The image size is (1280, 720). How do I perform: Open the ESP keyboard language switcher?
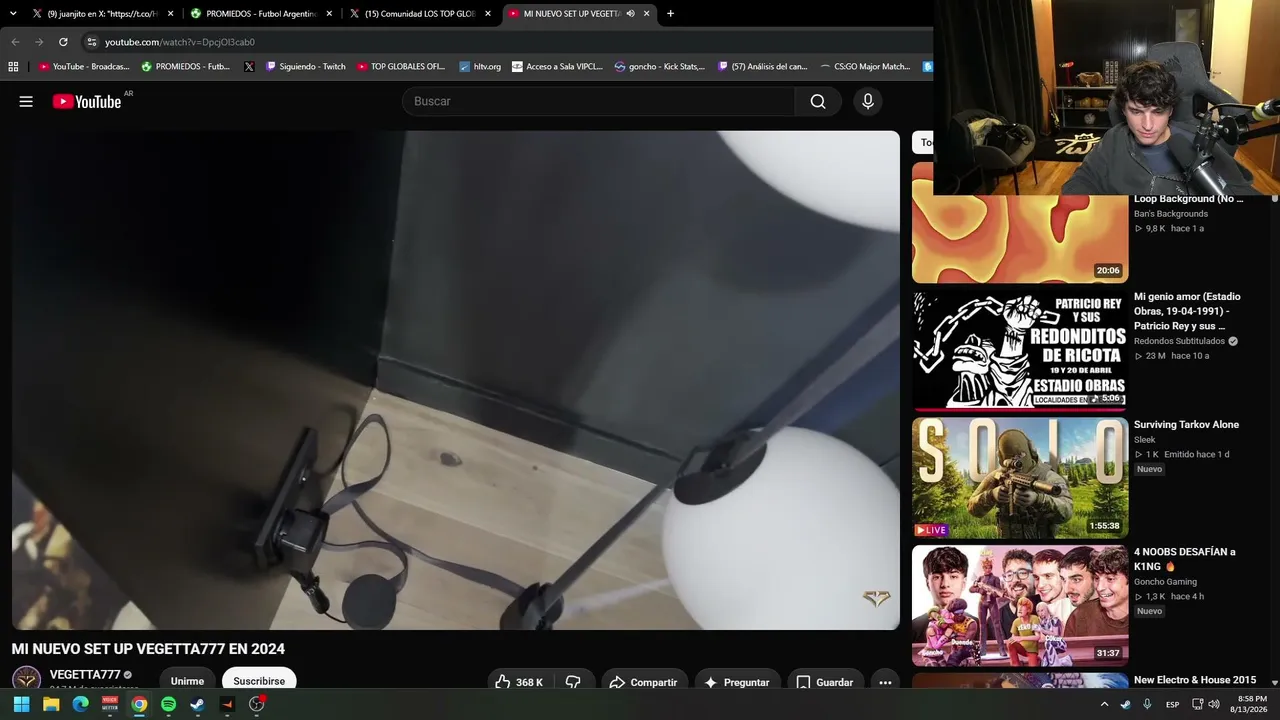click(1172, 704)
